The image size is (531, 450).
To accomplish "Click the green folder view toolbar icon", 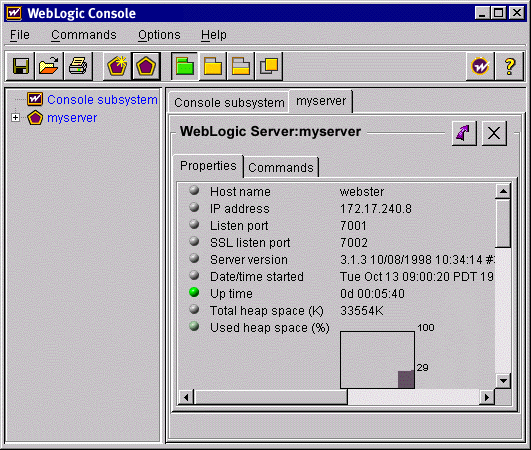I will point(185,66).
